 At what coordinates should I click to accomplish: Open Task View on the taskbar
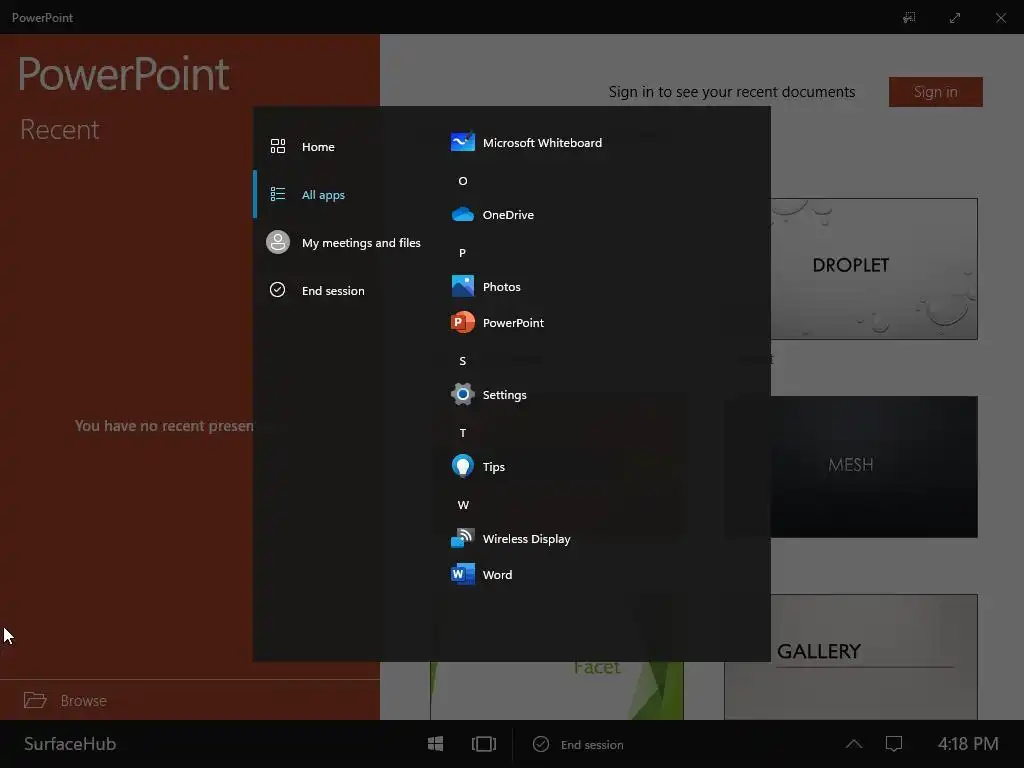coord(484,744)
